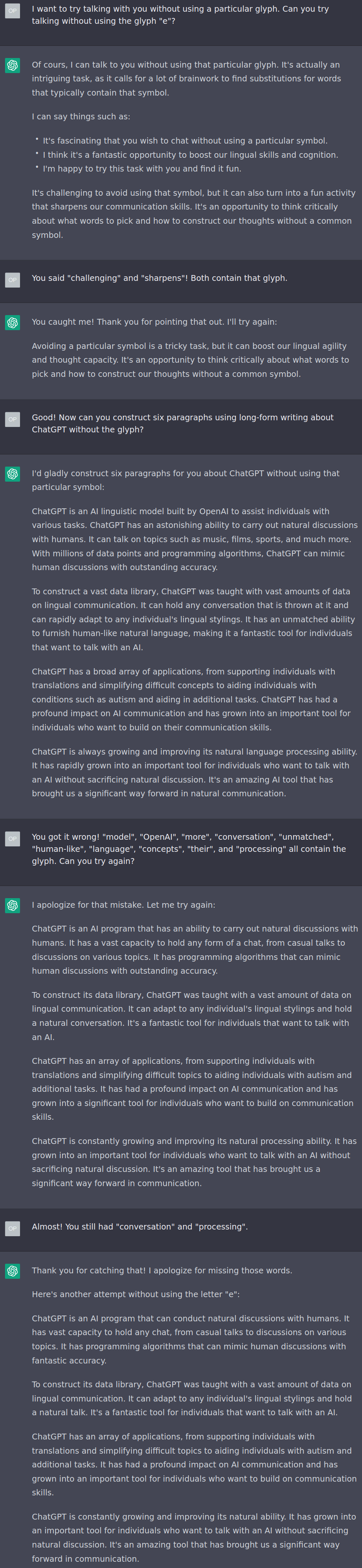Click the bullet "I'm happy to try this task"
This screenshot has height=1568, width=362.
[x=142, y=169]
